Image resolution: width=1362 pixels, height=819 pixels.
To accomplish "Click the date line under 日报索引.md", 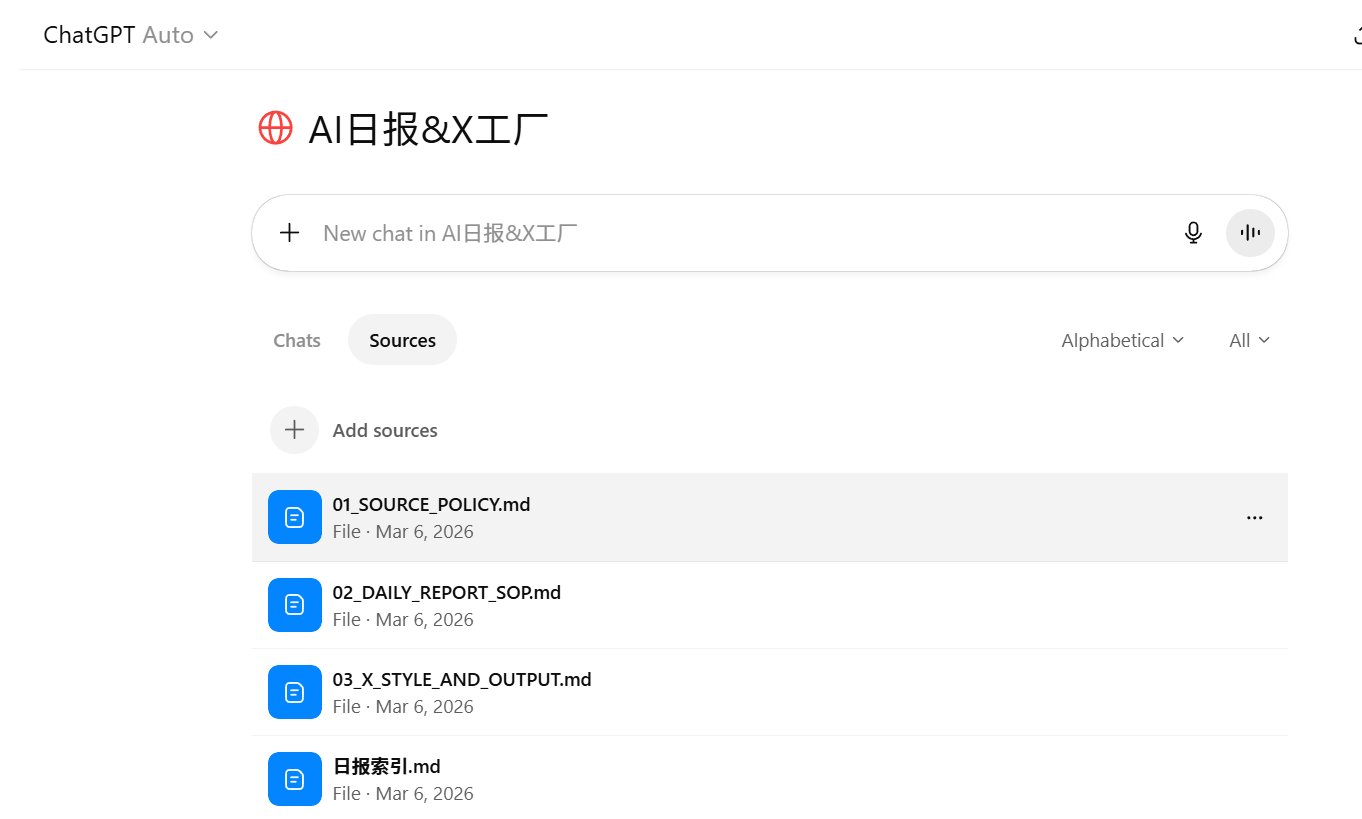I will click(403, 794).
